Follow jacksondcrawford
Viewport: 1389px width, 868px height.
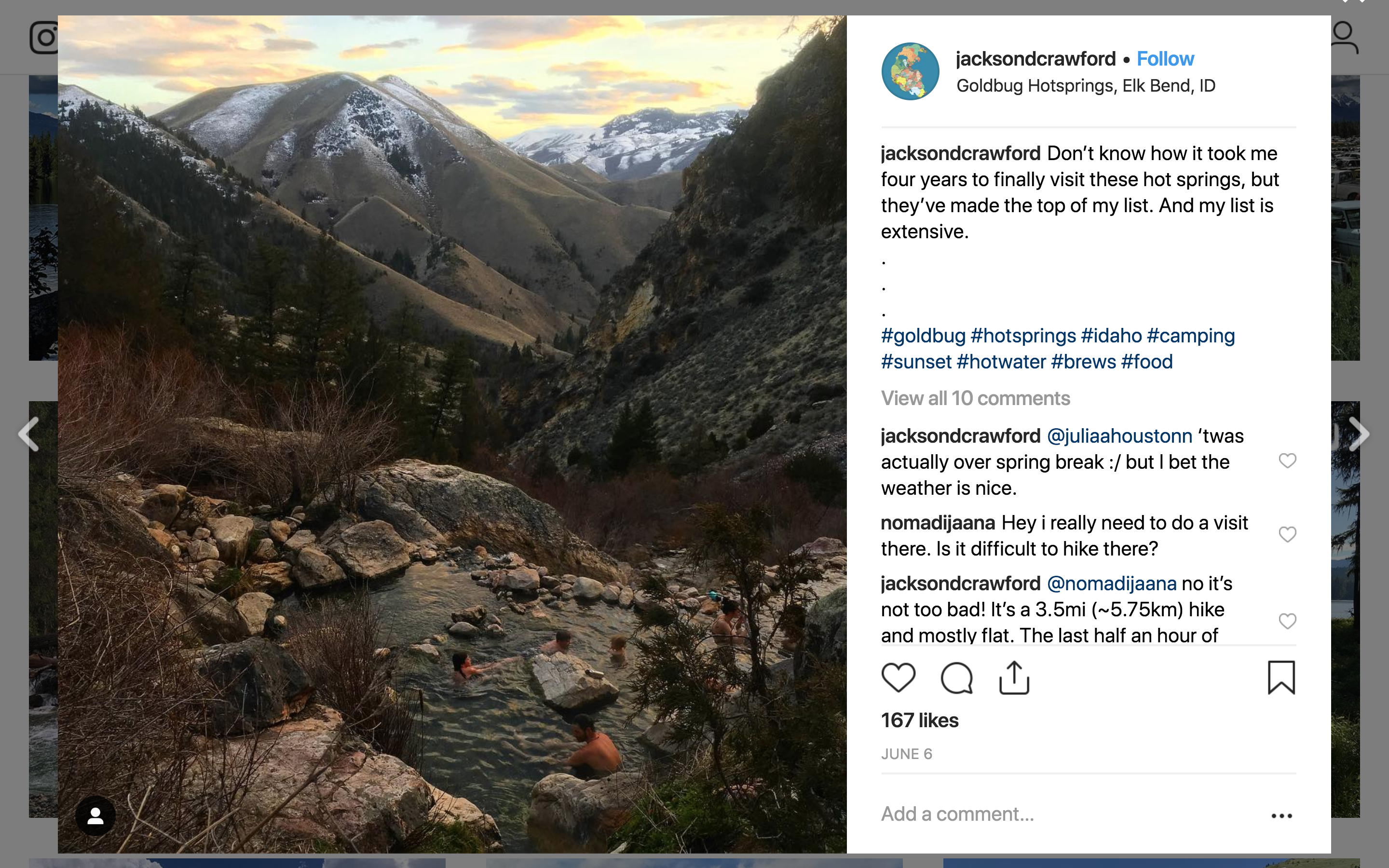(x=1165, y=58)
